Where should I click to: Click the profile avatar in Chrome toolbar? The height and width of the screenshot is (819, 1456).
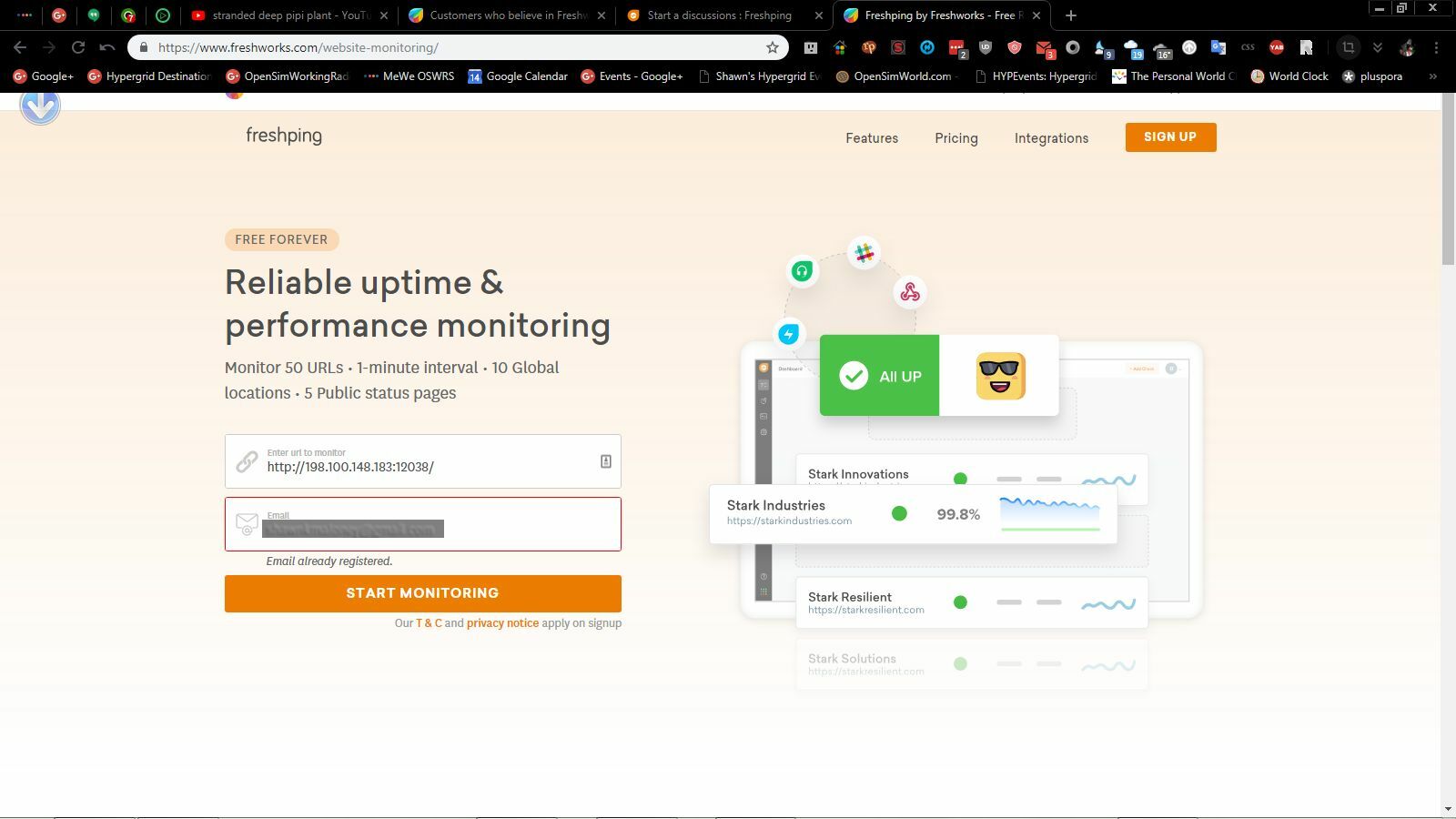click(1408, 47)
